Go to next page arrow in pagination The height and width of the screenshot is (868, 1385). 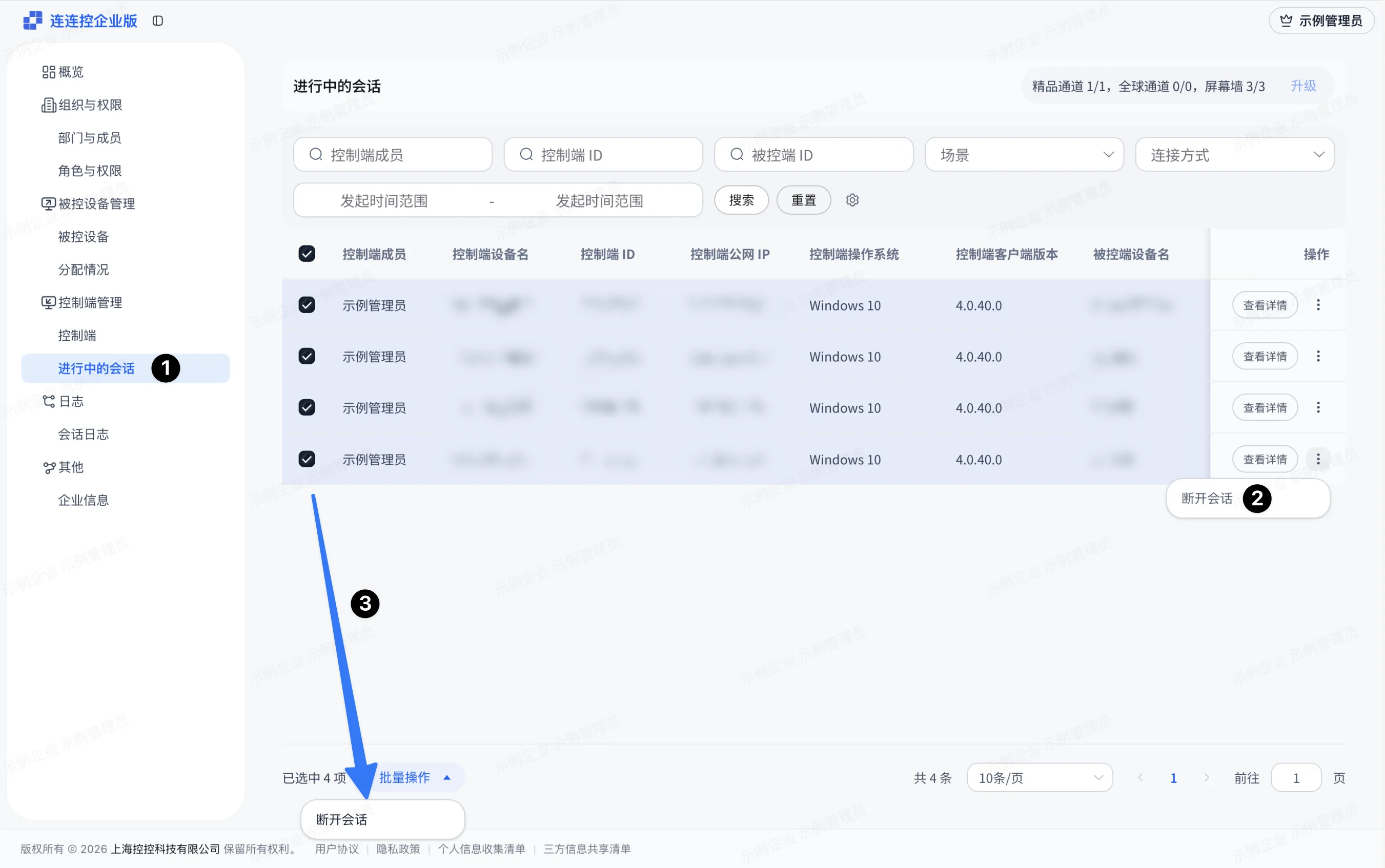[1207, 777]
